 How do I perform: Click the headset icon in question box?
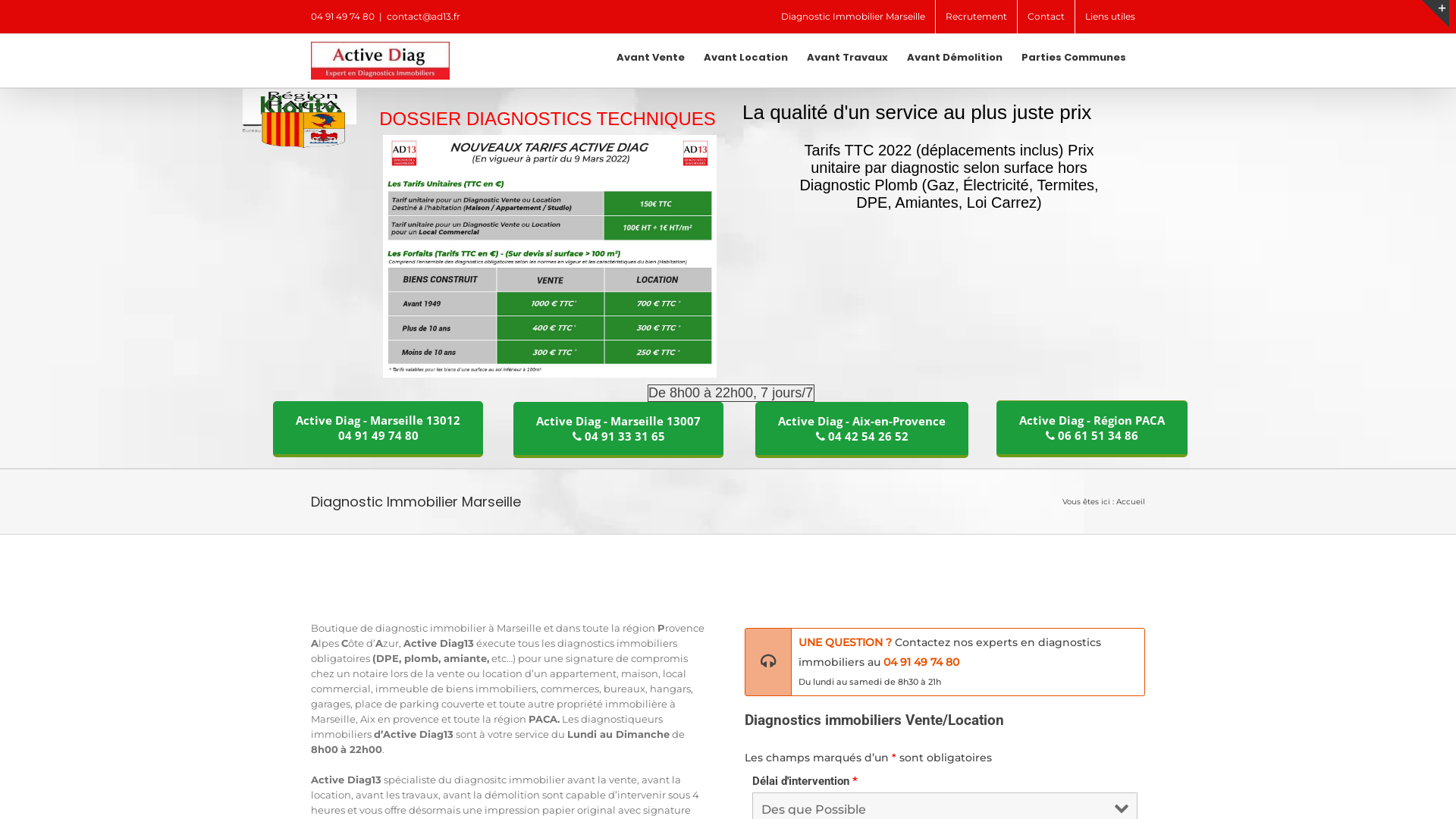tap(768, 662)
